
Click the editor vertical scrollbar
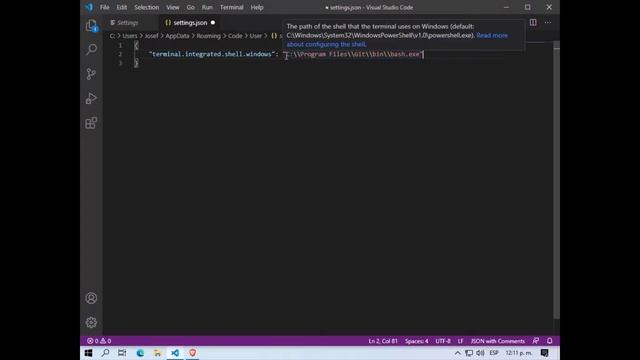click(556, 180)
